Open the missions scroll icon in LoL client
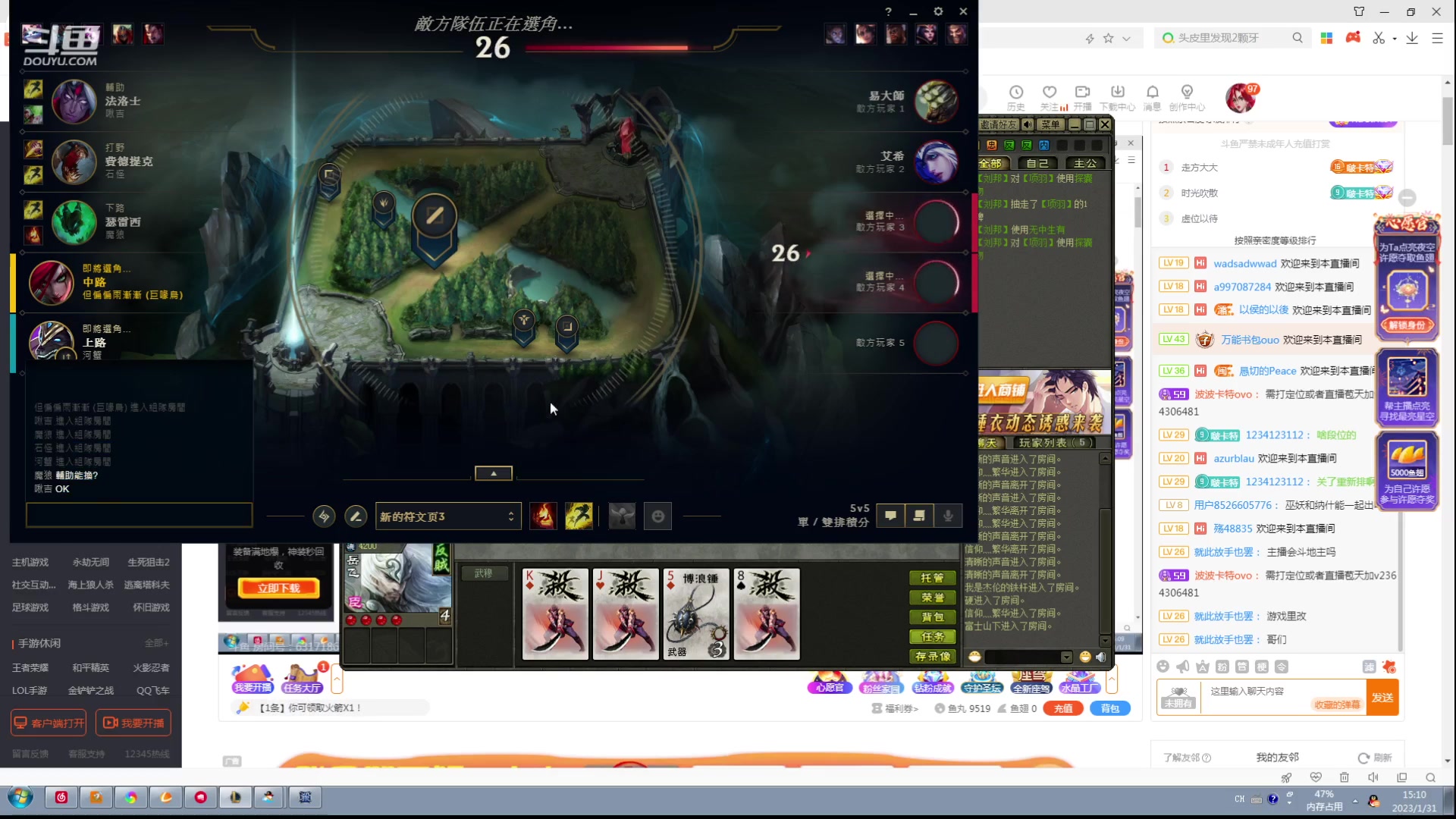The image size is (1456, 819). point(919,516)
